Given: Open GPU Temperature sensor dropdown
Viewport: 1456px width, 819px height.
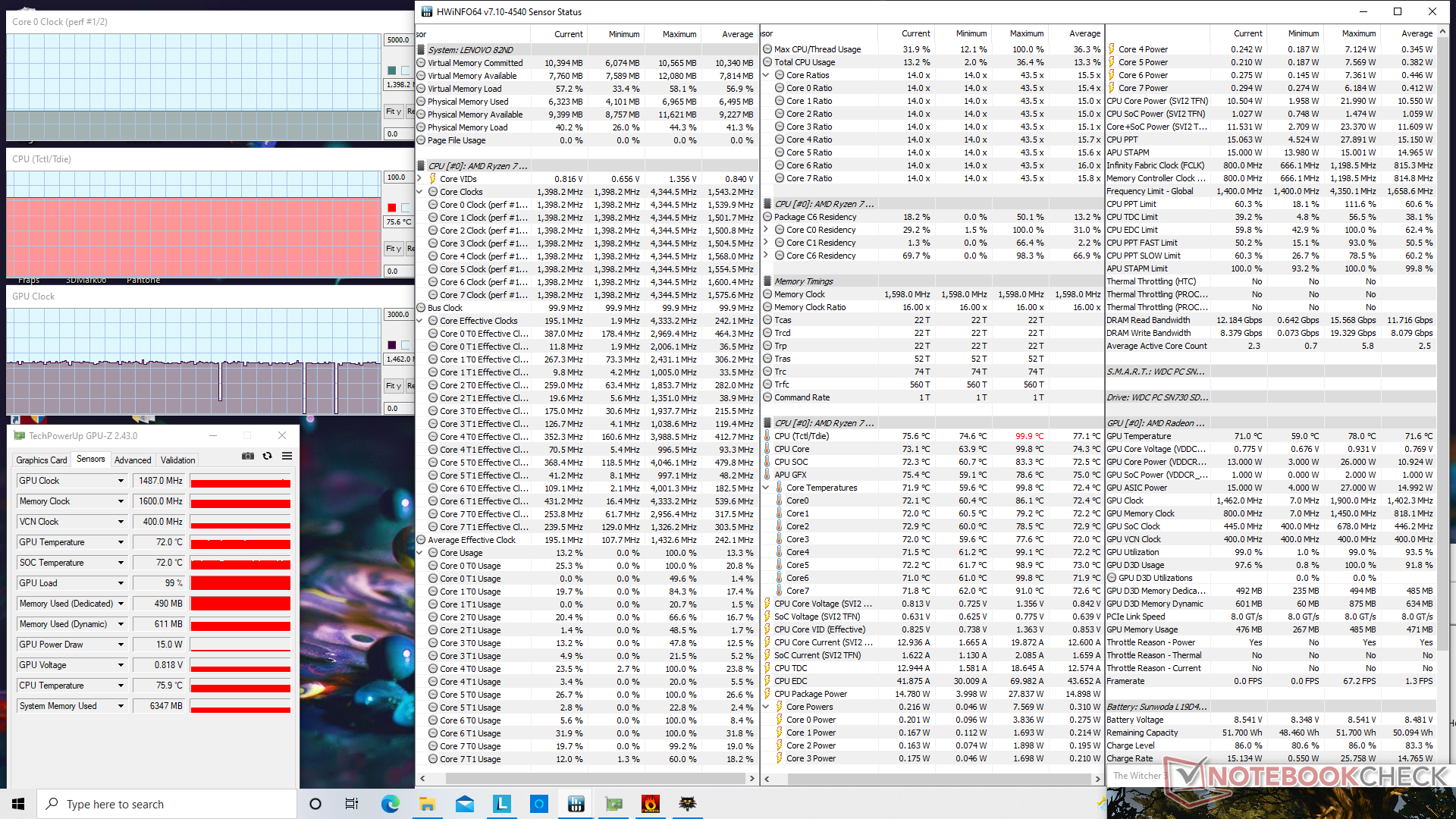Looking at the screenshot, I should [121, 542].
